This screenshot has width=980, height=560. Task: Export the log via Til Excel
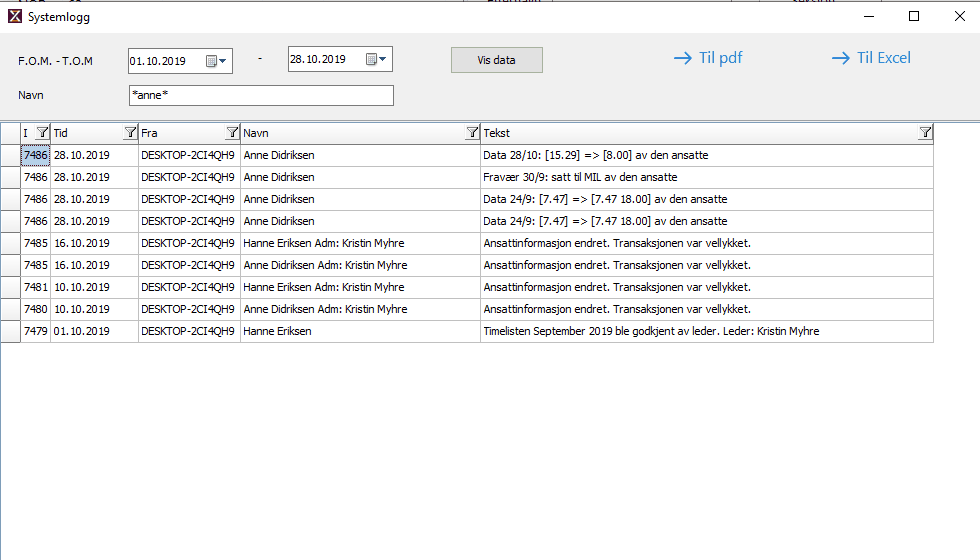pos(871,58)
